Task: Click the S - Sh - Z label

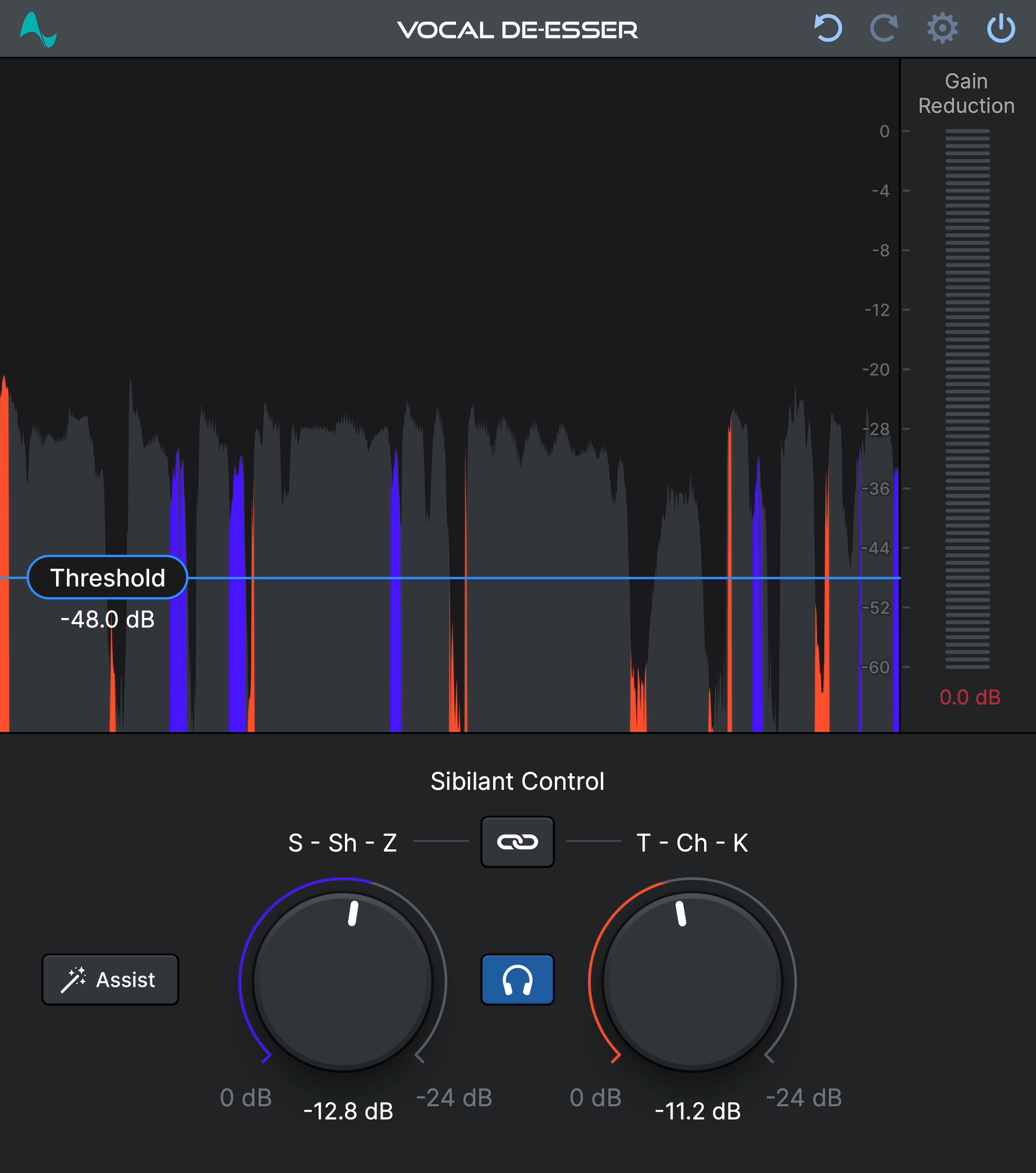Action: 343,843
